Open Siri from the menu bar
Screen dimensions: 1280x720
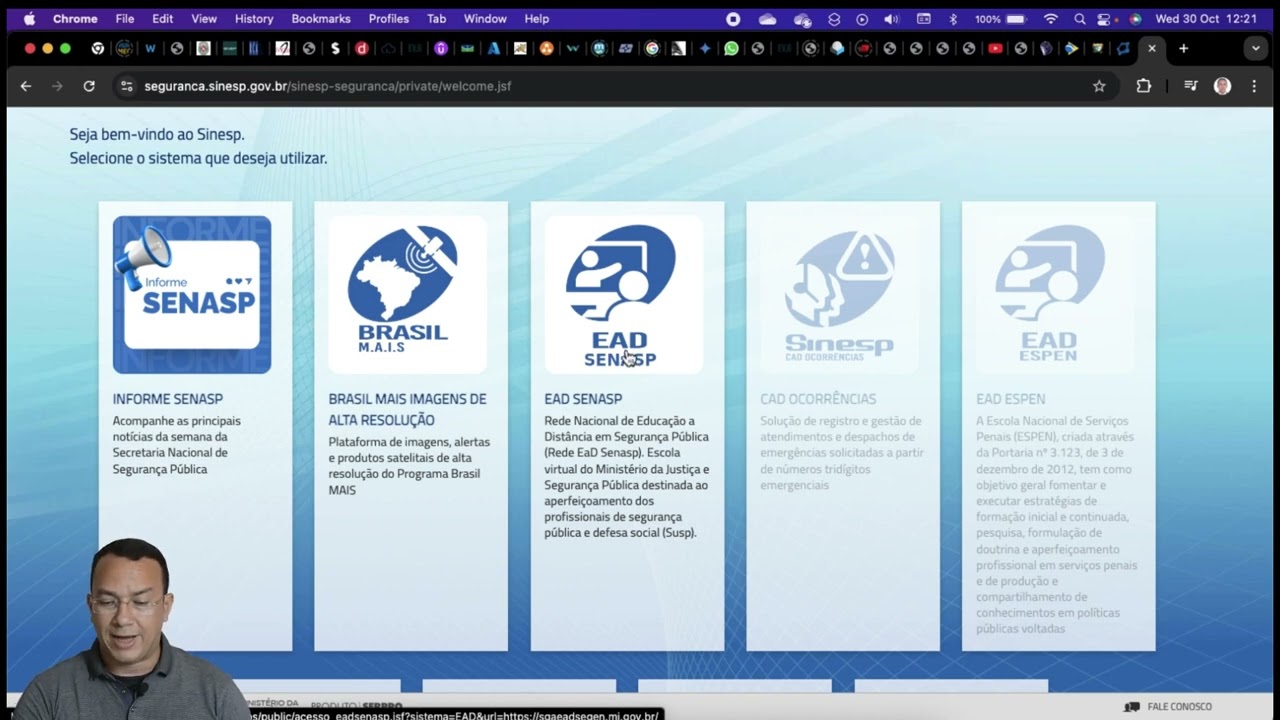1135,19
